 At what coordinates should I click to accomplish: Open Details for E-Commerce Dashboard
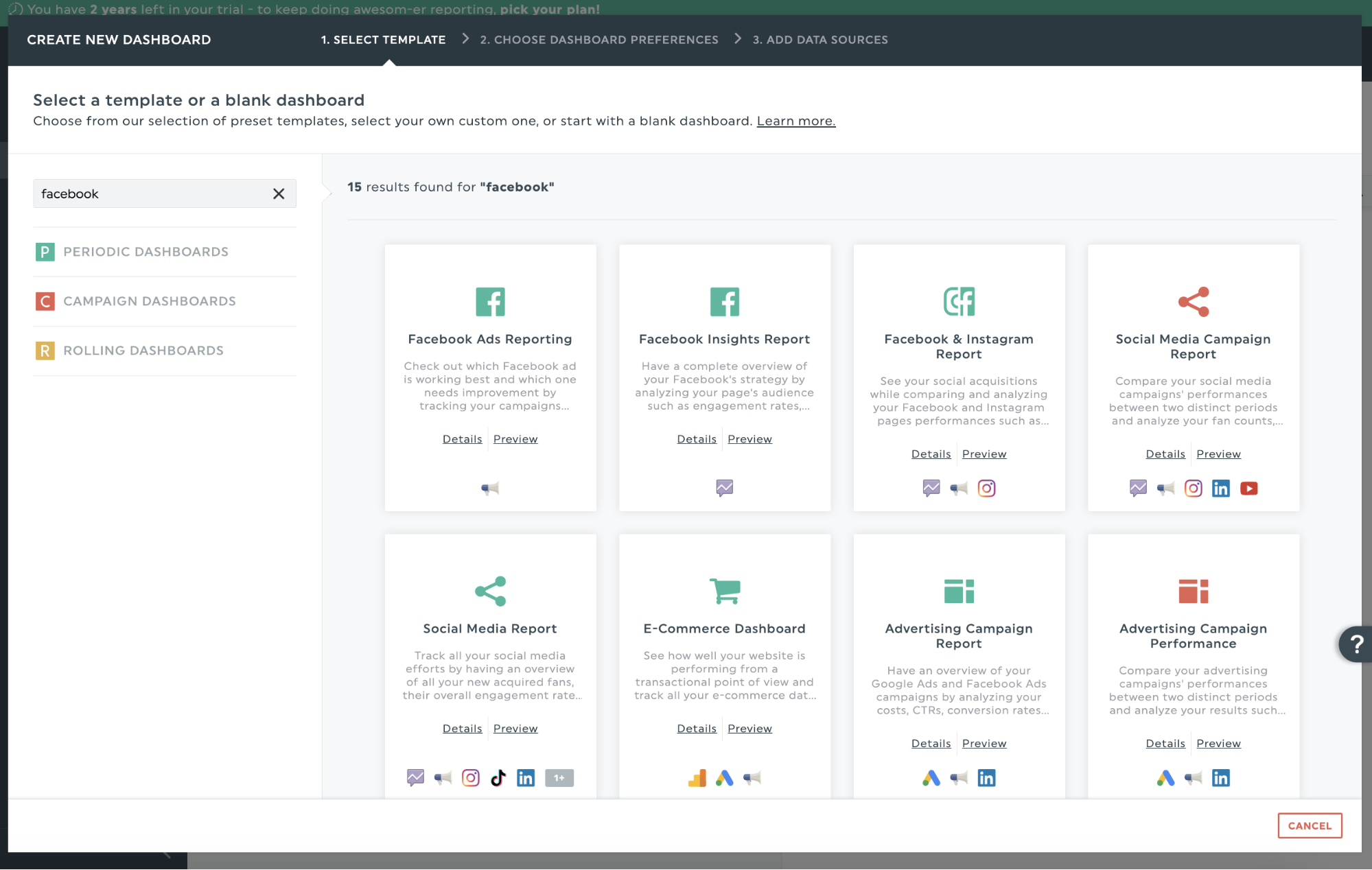point(697,729)
